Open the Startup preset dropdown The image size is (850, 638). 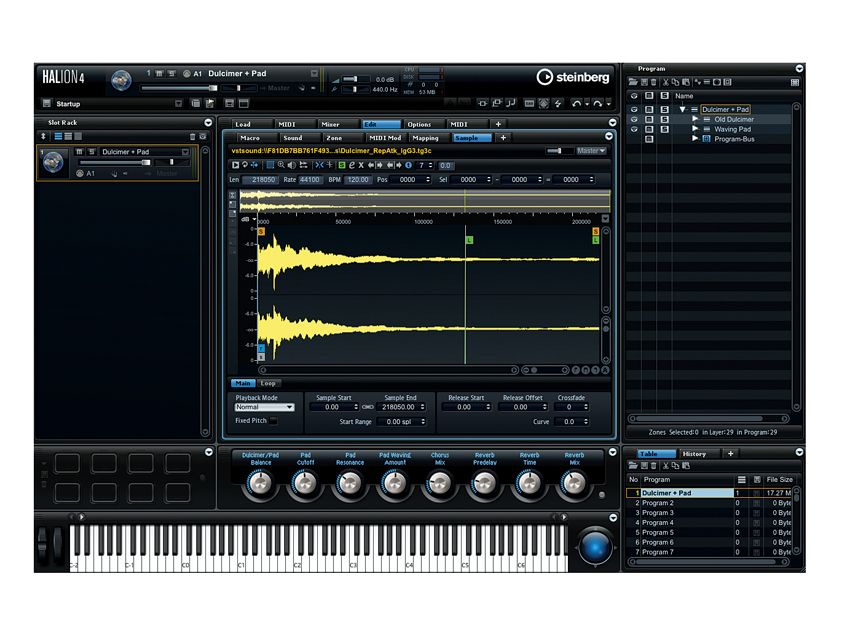(178, 104)
